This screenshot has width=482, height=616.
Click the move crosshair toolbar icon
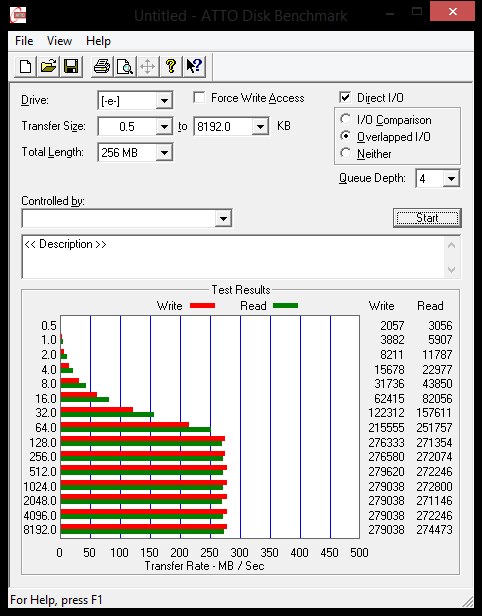147,66
